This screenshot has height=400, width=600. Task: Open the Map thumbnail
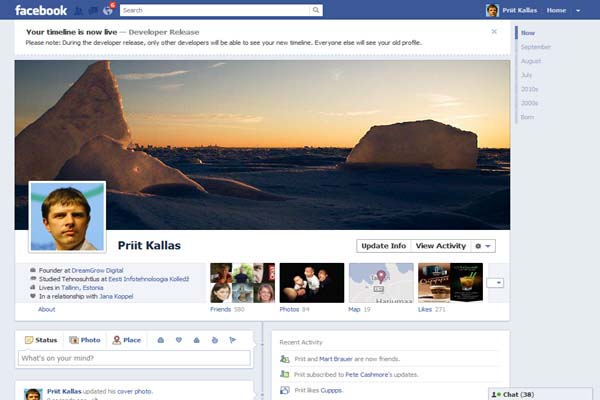click(x=380, y=283)
